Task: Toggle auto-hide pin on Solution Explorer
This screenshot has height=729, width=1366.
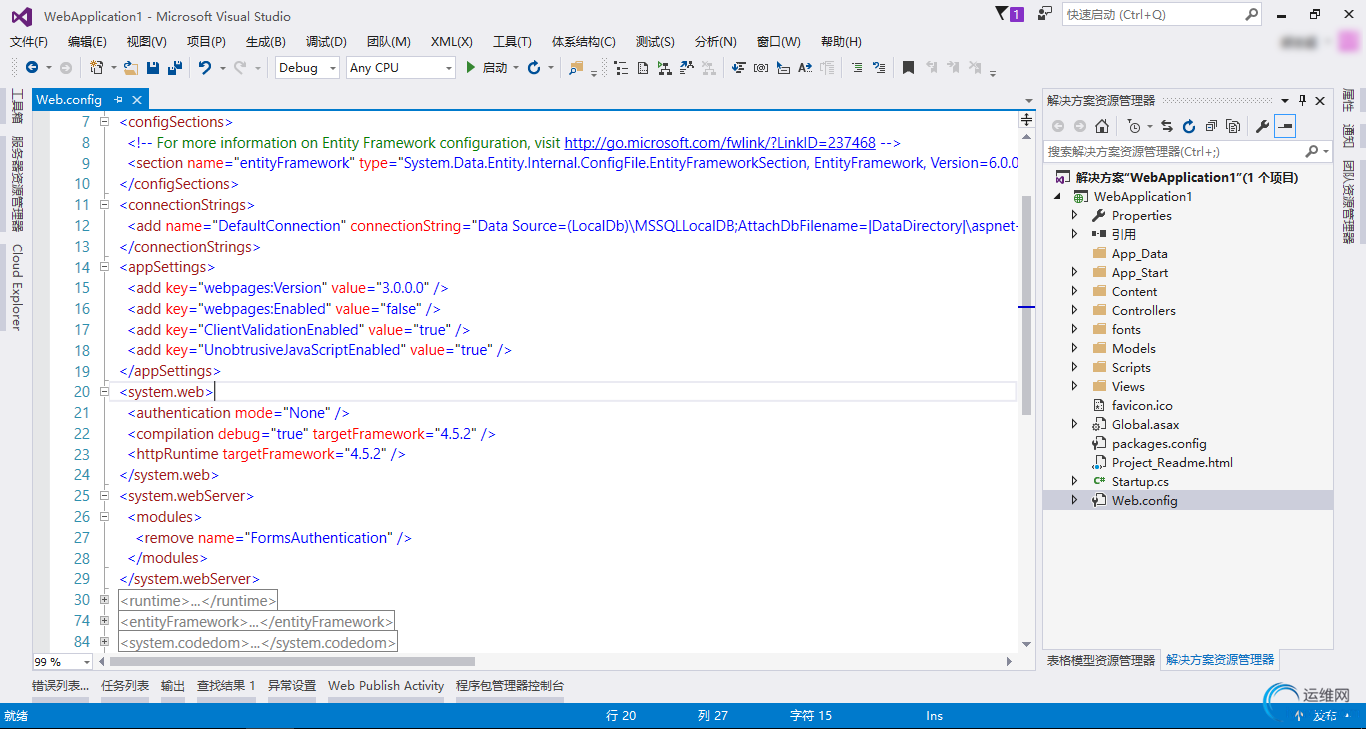Action: (x=1303, y=100)
